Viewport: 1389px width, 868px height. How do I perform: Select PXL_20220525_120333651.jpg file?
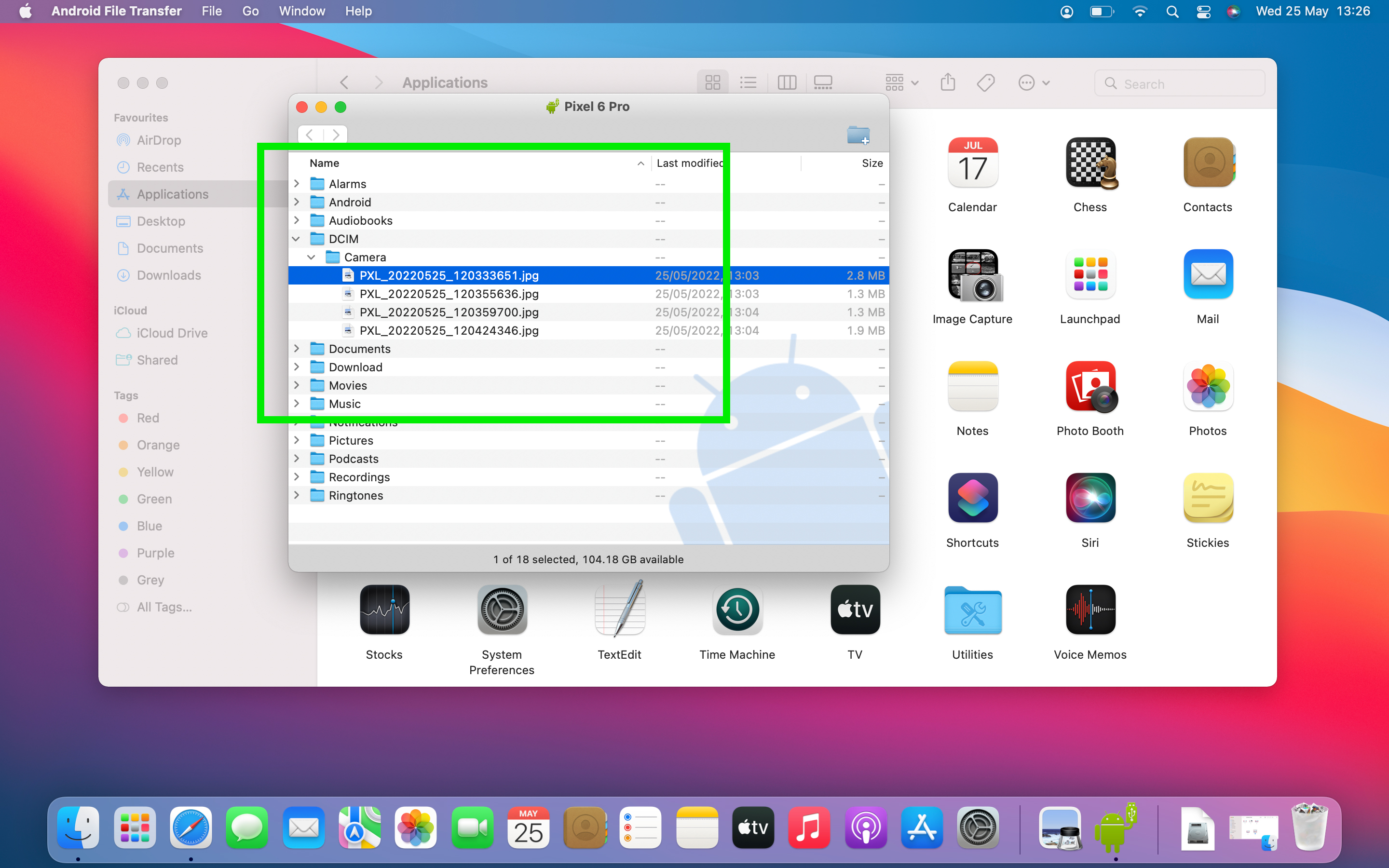coord(449,275)
